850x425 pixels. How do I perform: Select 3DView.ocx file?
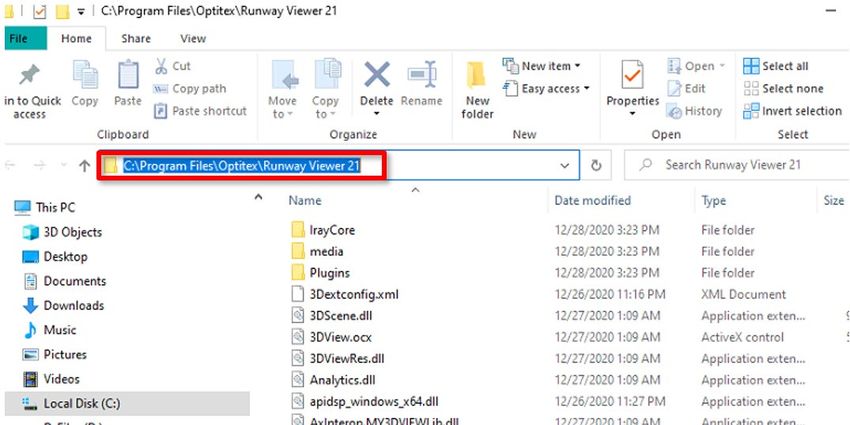click(x=331, y=337)
